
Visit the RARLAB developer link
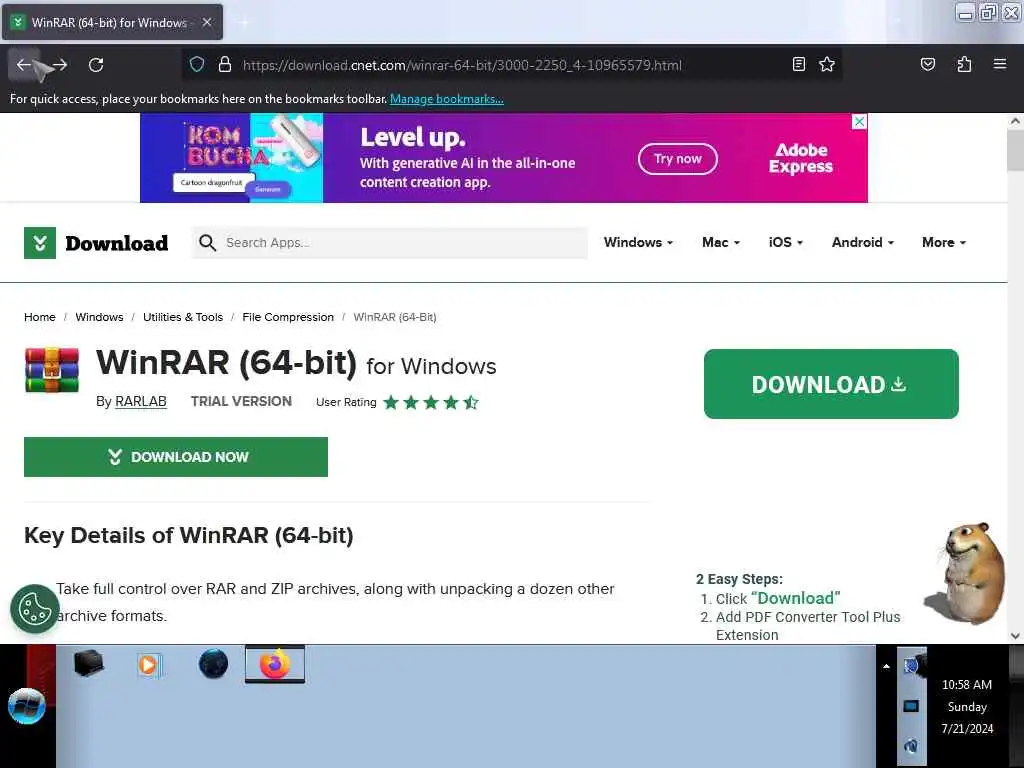pos(140,402)
